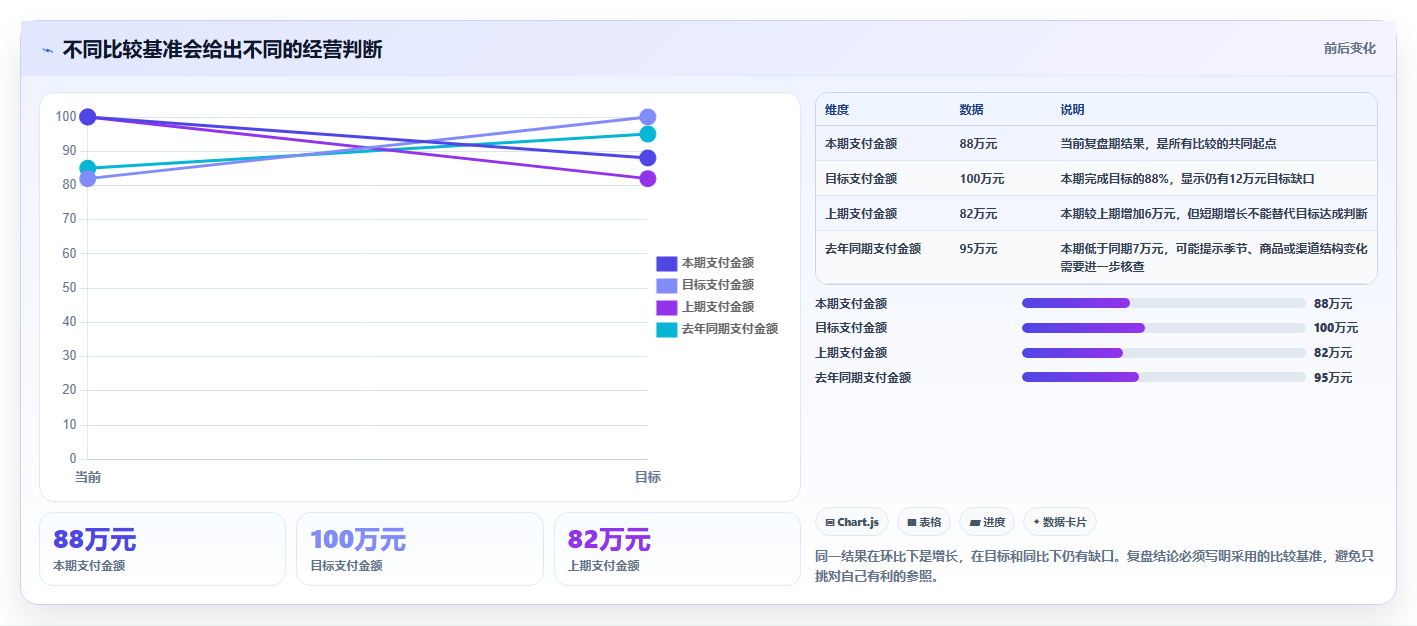Click the 目标 x-axis label

[x=647, y=477]
